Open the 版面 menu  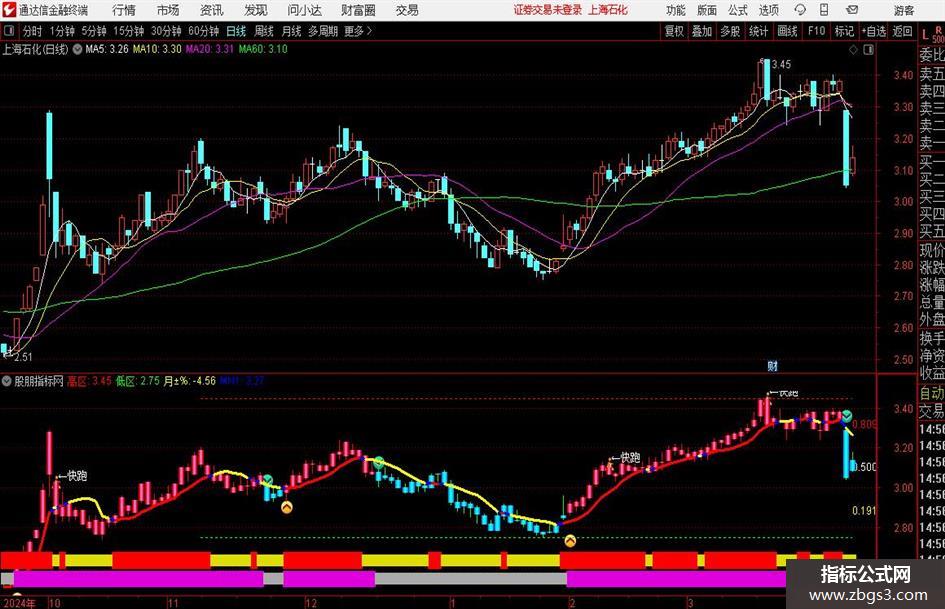click(x=707, y=10)
